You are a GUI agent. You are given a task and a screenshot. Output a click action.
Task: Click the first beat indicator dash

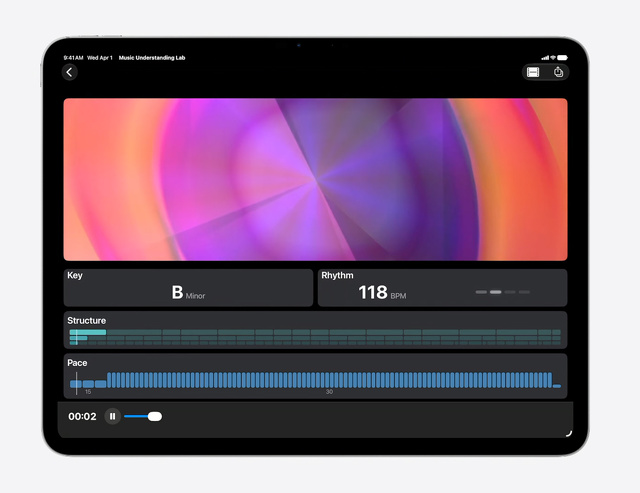pyautogui.click(x=481, y=292)
